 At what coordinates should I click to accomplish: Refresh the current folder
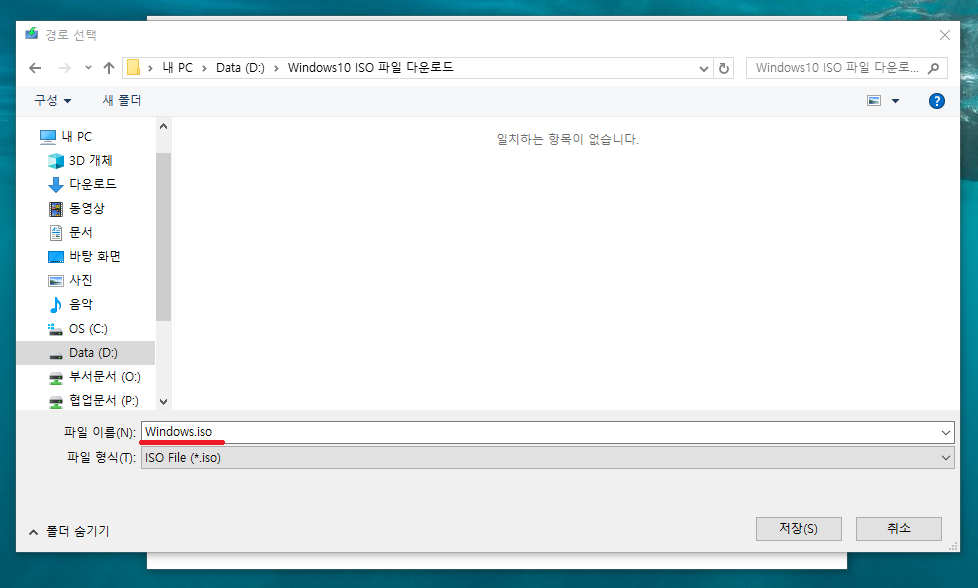point(724,68)
